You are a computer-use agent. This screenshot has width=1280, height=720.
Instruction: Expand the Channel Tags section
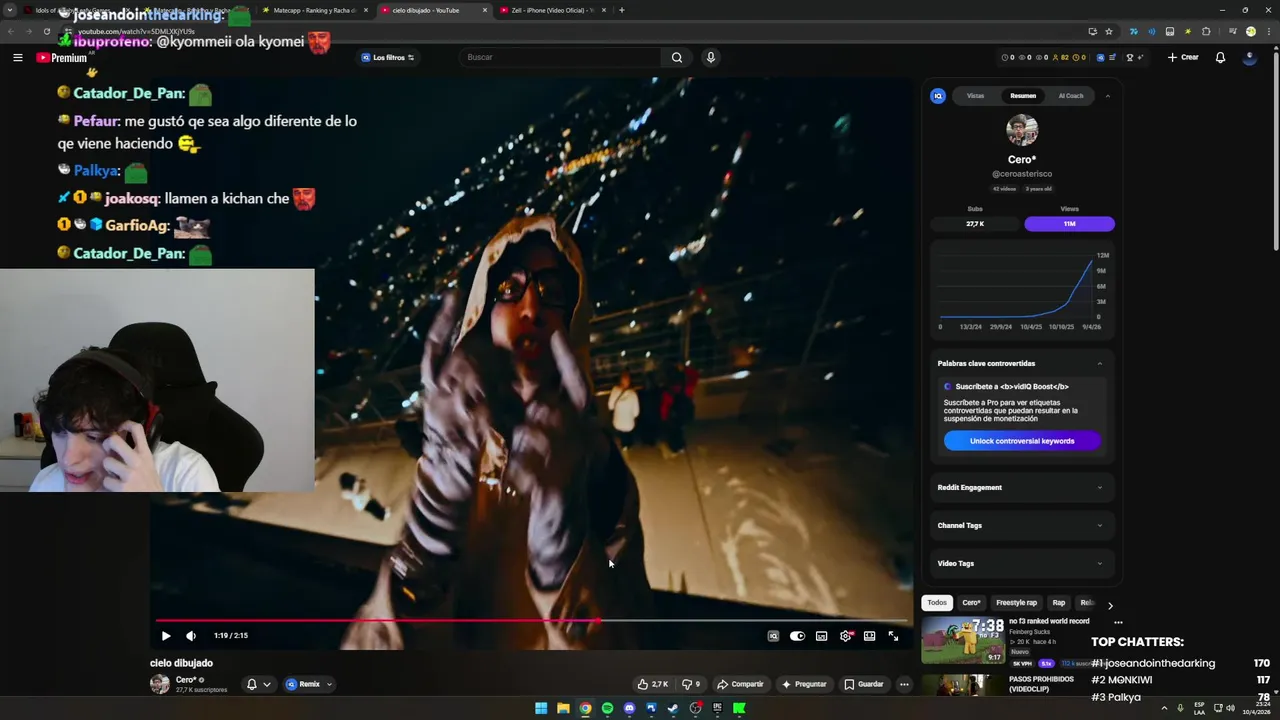(1020, 526)
